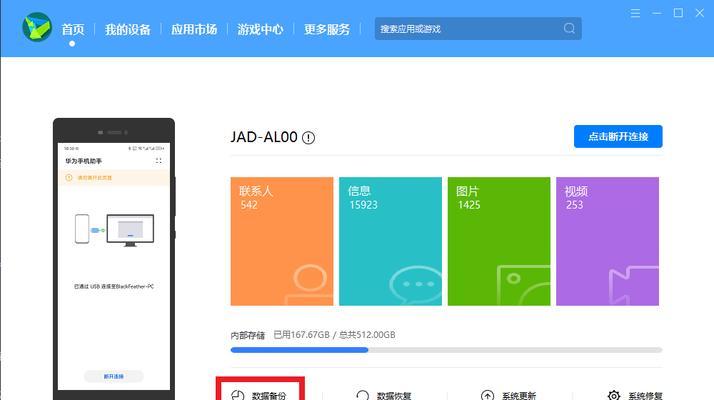Click the 数据恢复 restore icon
The width and height of the screenshot is (714, 400).
point(362,395)
